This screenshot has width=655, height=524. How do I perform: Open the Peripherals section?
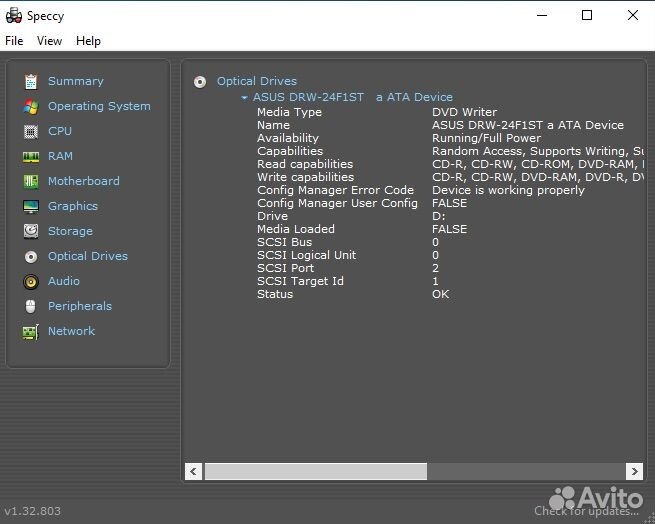pos(80,306)
